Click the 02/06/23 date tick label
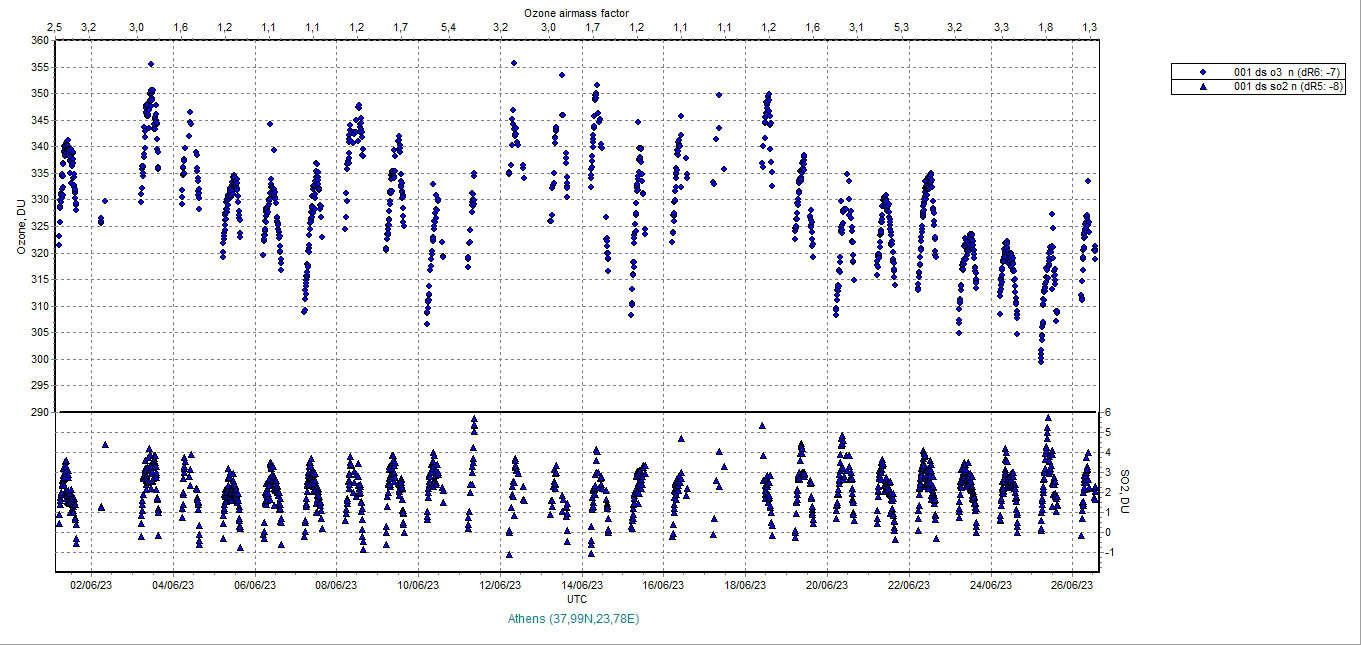 pyautogui.click(x=90, y=586)
